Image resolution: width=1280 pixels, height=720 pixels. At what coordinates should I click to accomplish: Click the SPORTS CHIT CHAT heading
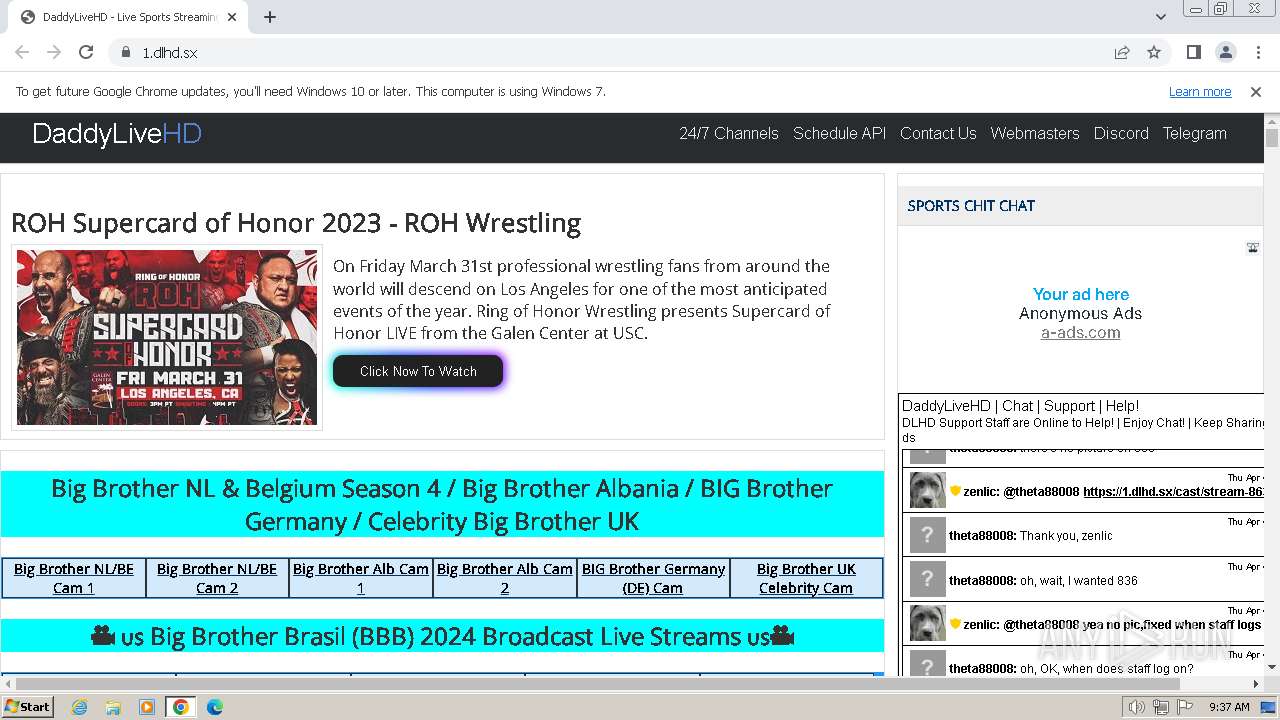pos(971,206)
